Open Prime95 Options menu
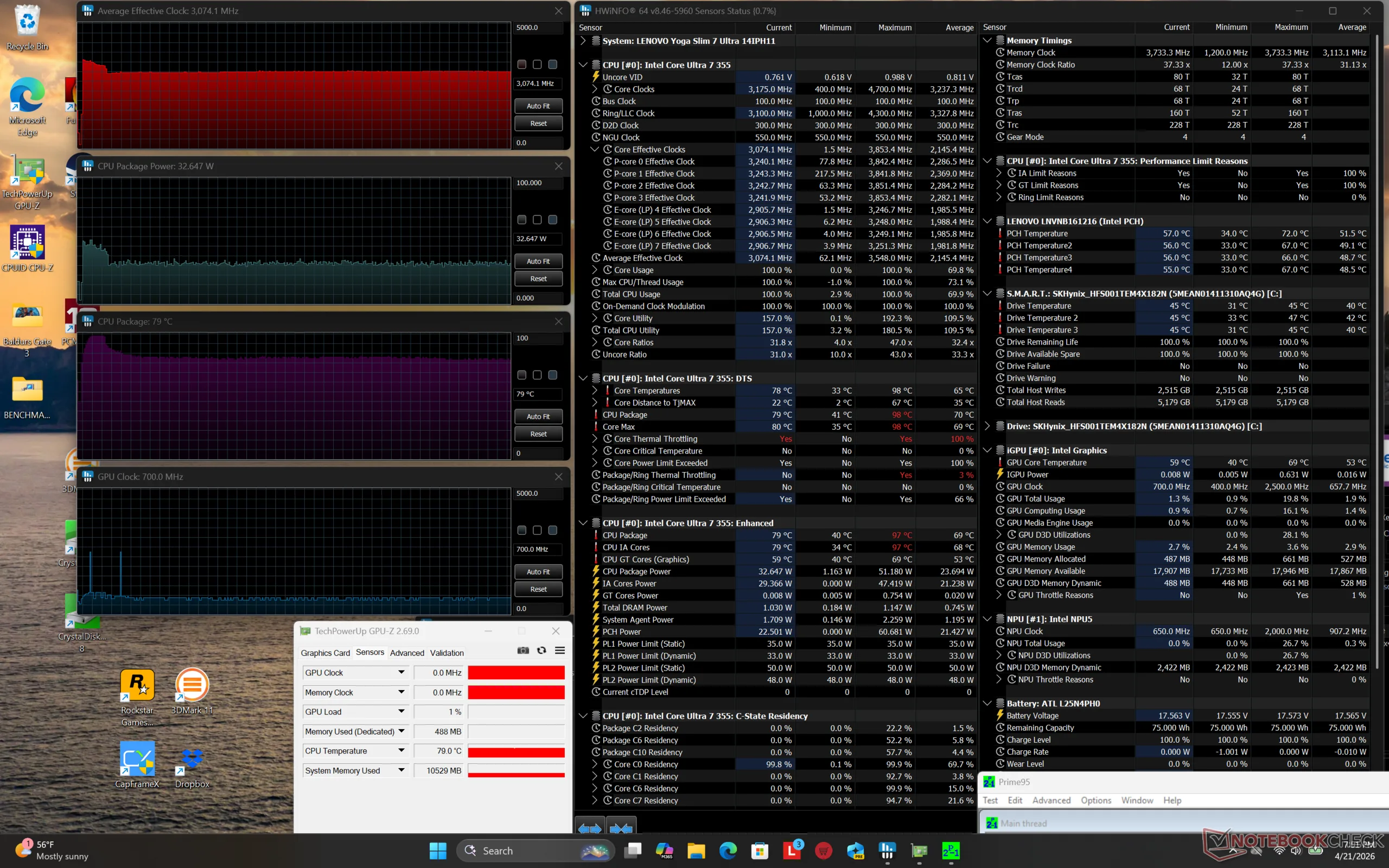1389x868 pixels. coord(1095,800)
